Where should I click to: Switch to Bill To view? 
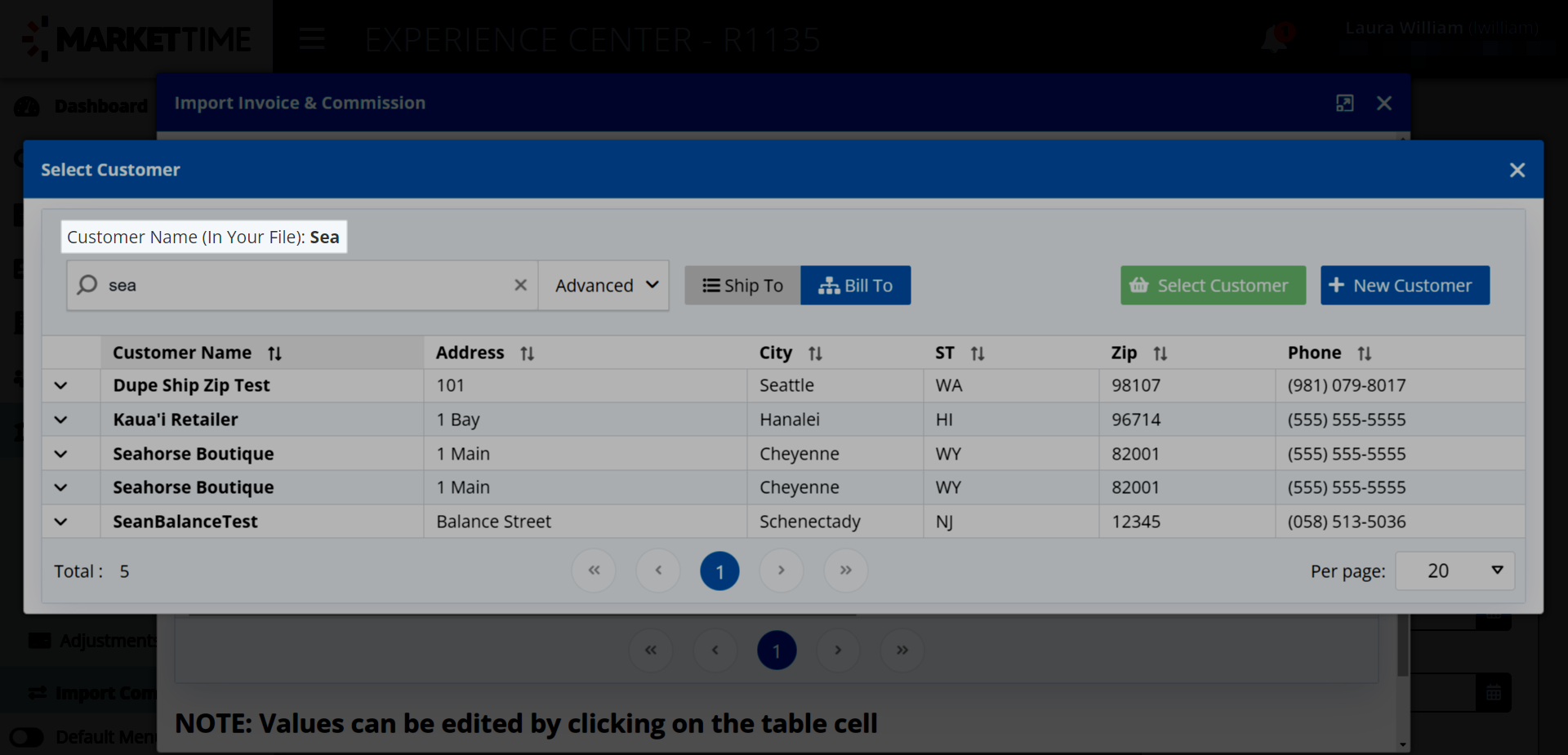click(855, 286)
